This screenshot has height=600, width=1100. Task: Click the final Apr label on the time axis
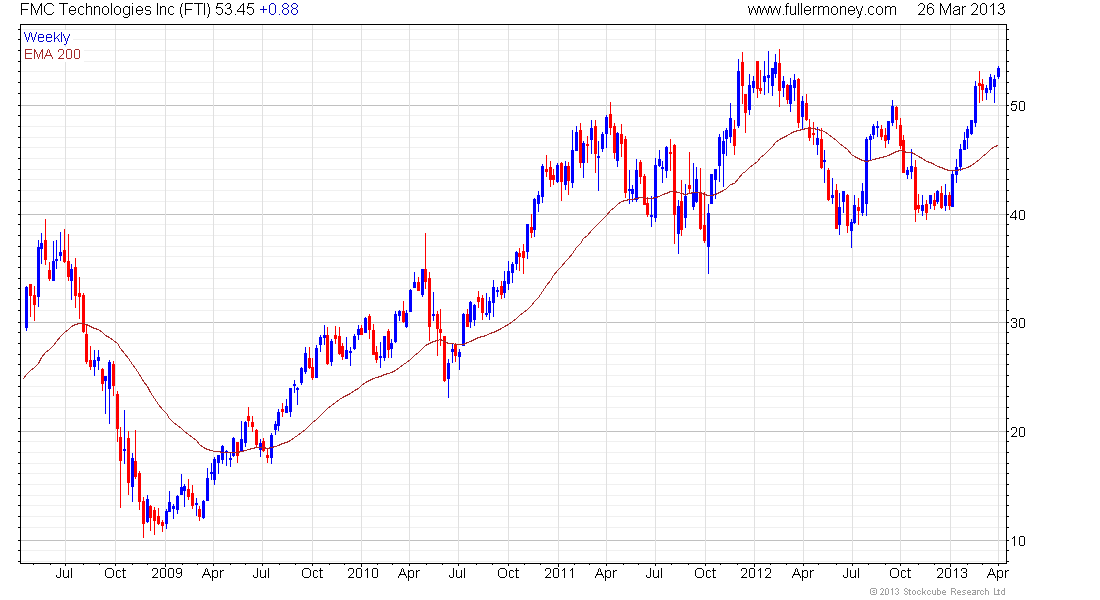pos(998,573)
